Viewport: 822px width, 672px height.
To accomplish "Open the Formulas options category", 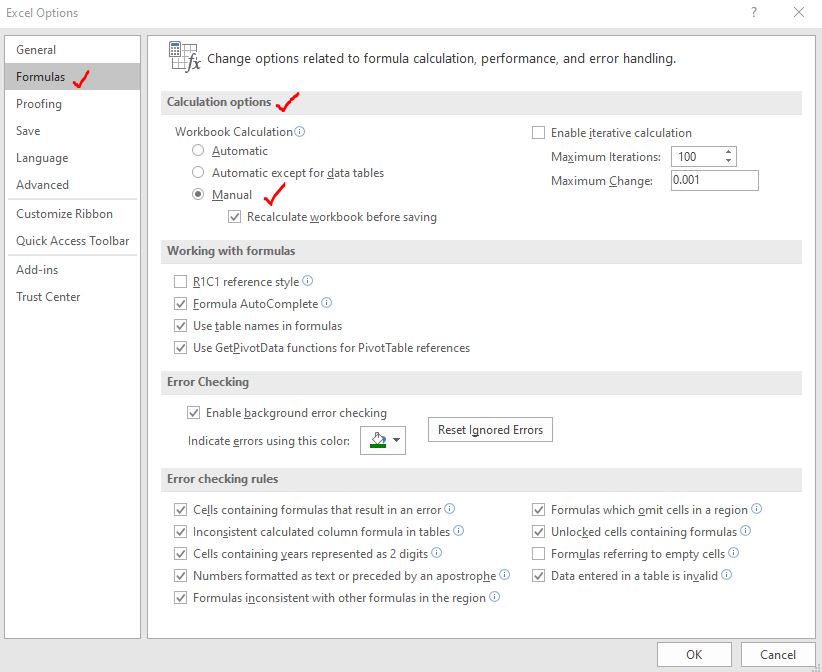I will (72, 77).
